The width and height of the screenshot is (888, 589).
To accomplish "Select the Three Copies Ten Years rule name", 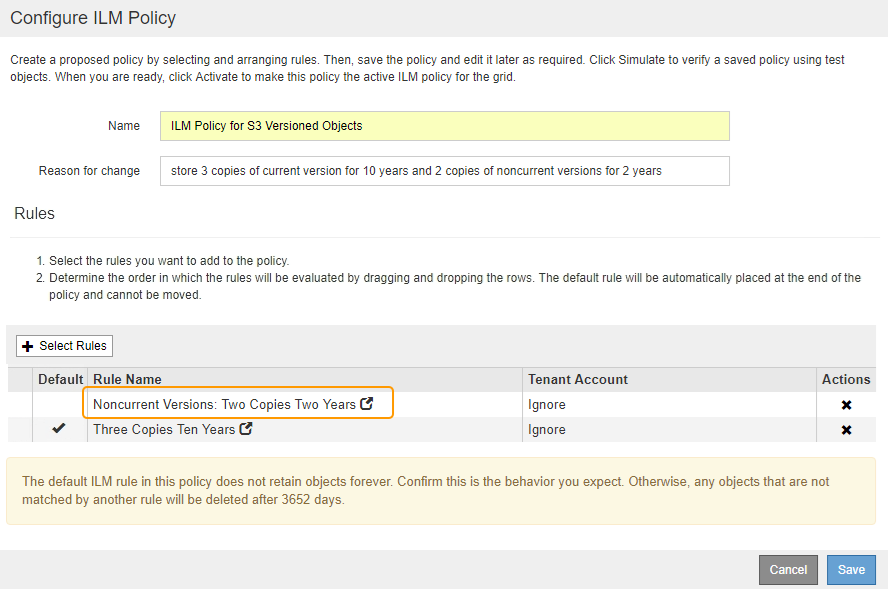I will coord(164,430).
